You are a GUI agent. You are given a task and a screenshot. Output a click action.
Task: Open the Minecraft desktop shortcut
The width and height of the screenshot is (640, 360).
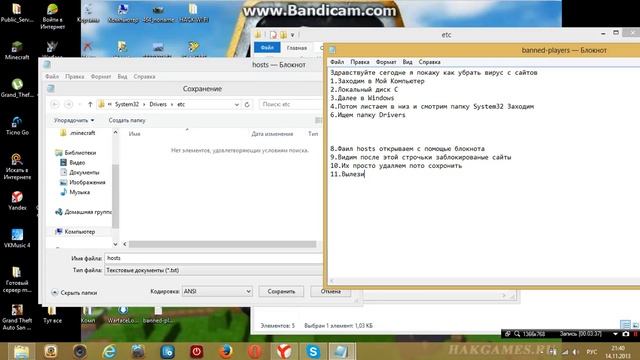click(17, 50)
